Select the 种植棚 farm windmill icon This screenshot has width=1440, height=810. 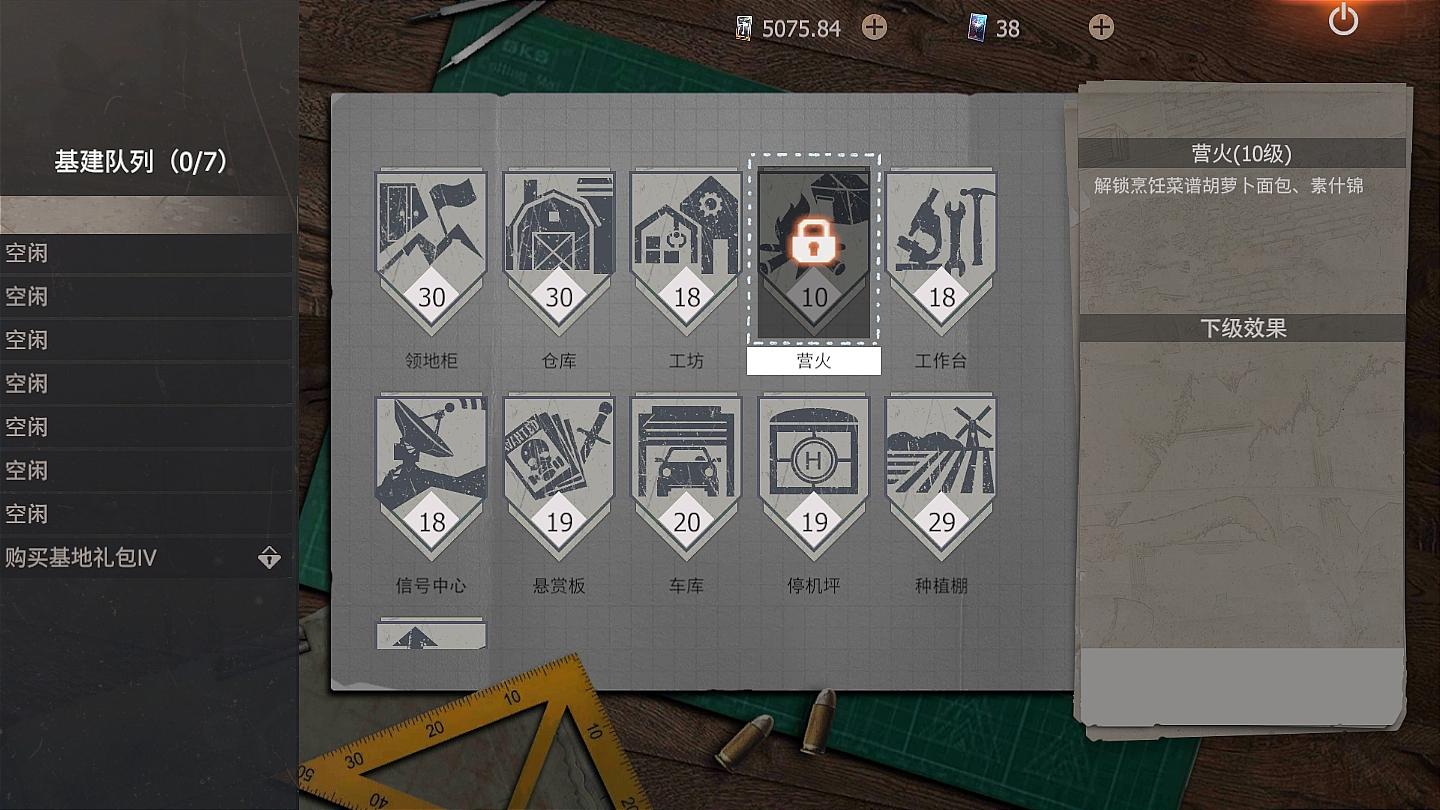point(941,477)
